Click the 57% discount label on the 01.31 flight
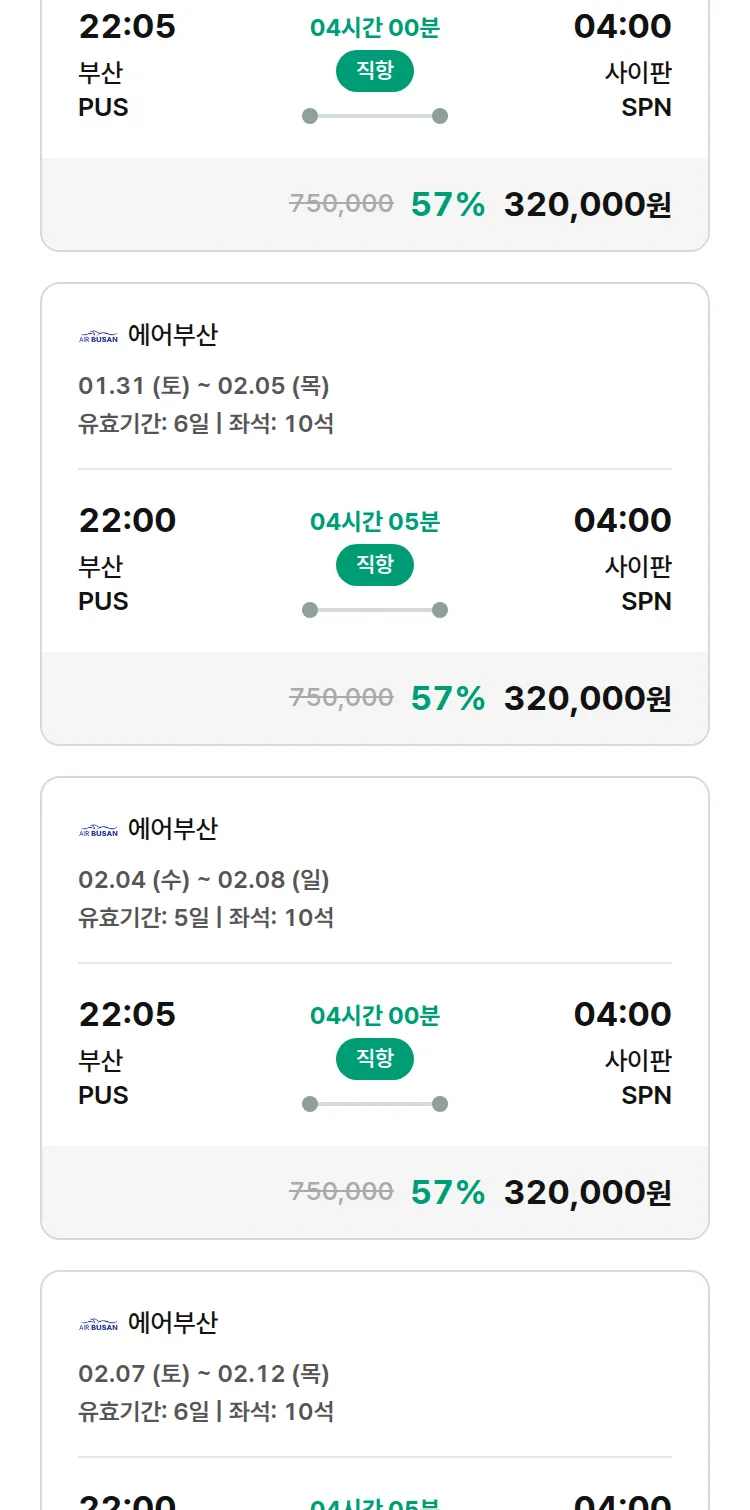This screenshot has height=1510, width=750. (448, 698)
